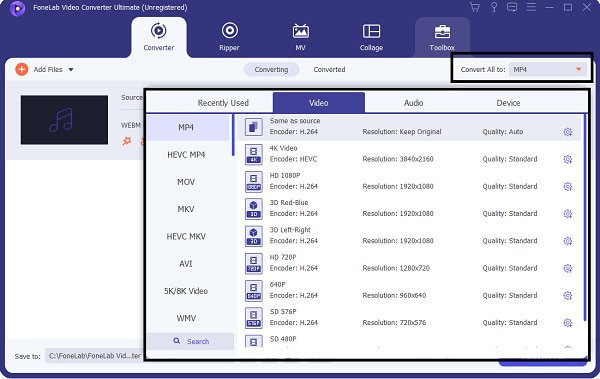
Task: Select the "Resolution: 960x640" text
Action: [x=394, y=296]
